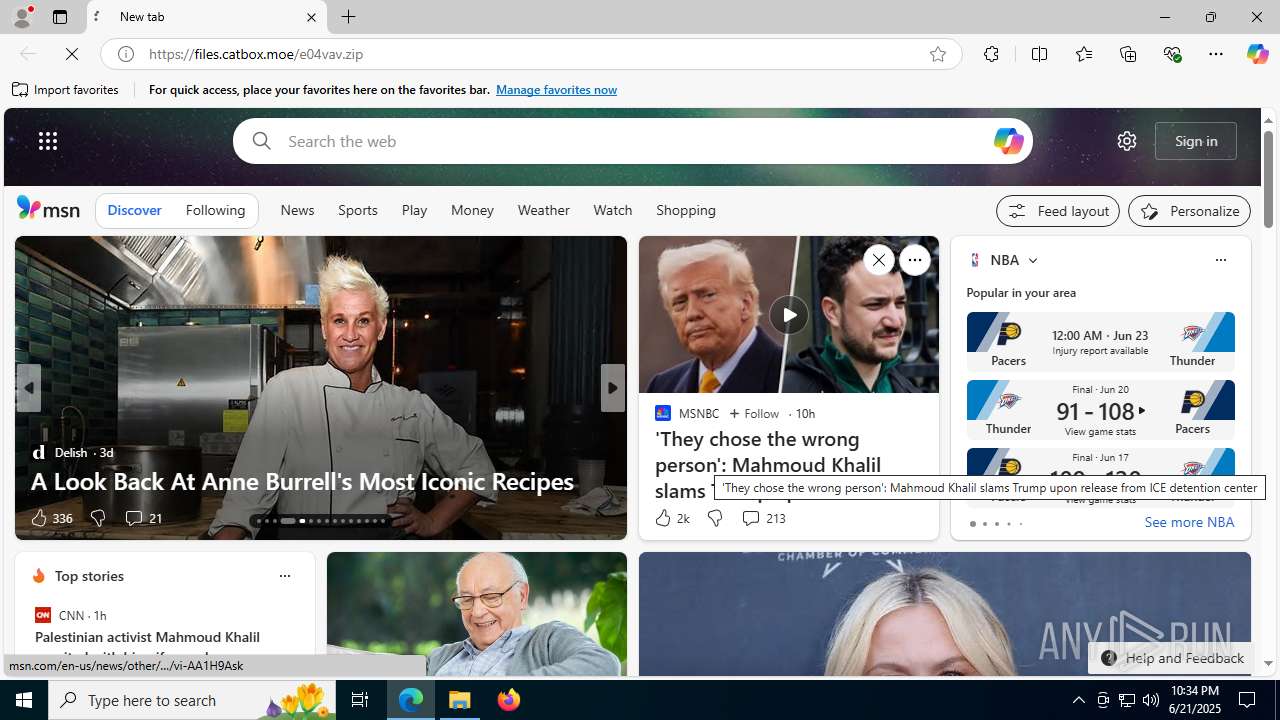This screenshot has height=720, width=1280.
Task: Play the MSNBC story video
Action: pos(789,315)
